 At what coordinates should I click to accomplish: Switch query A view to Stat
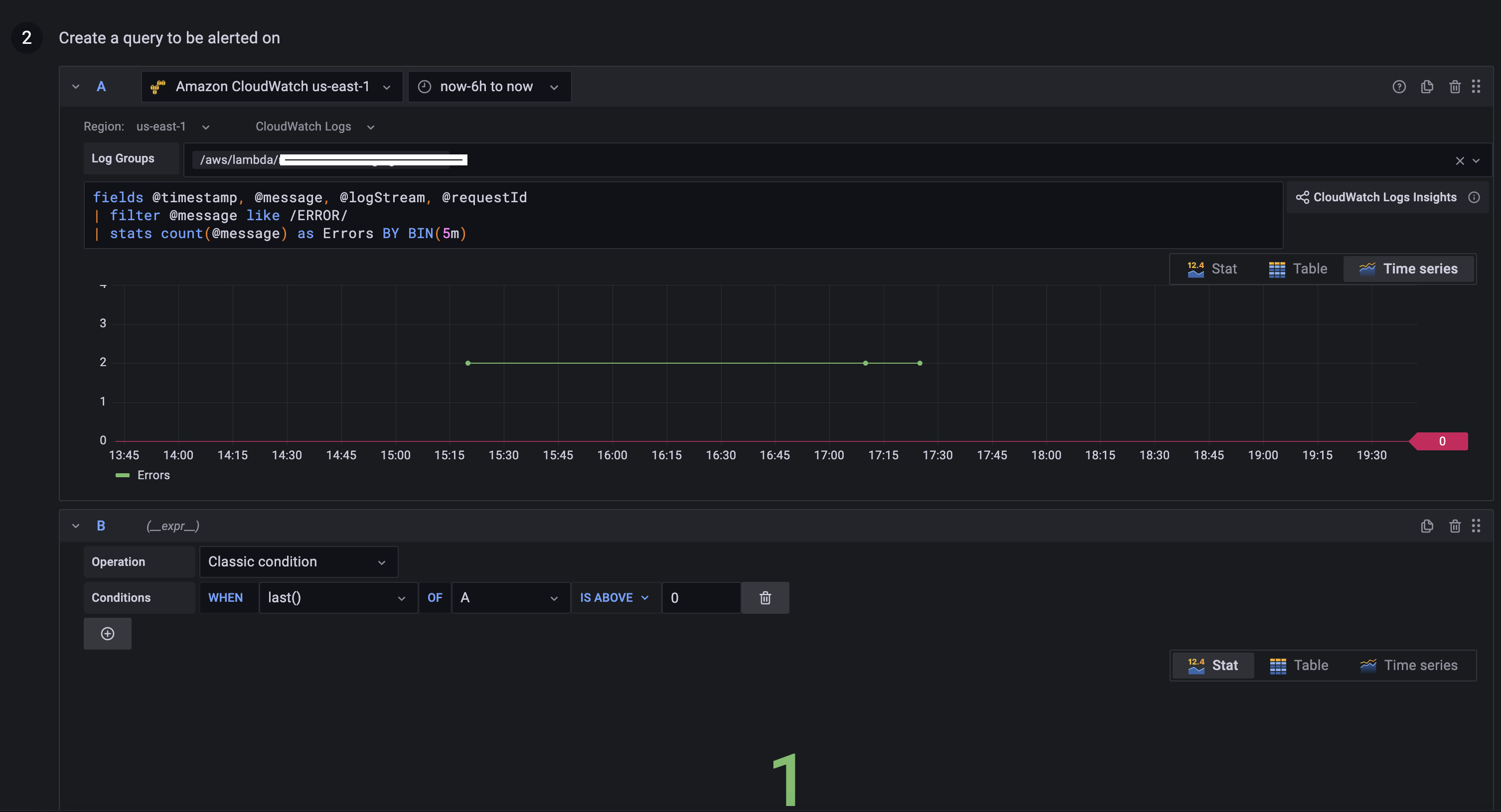(1212, 269)
